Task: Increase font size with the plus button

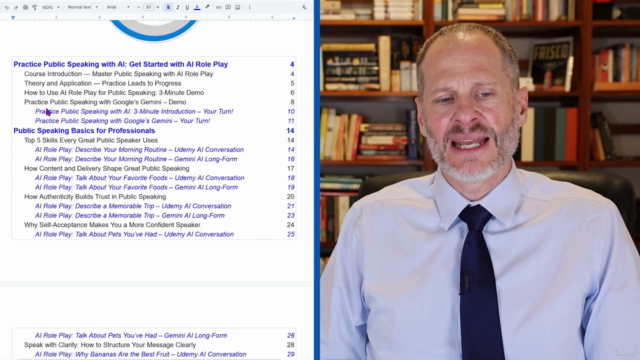Action: (x=158, y=7)
